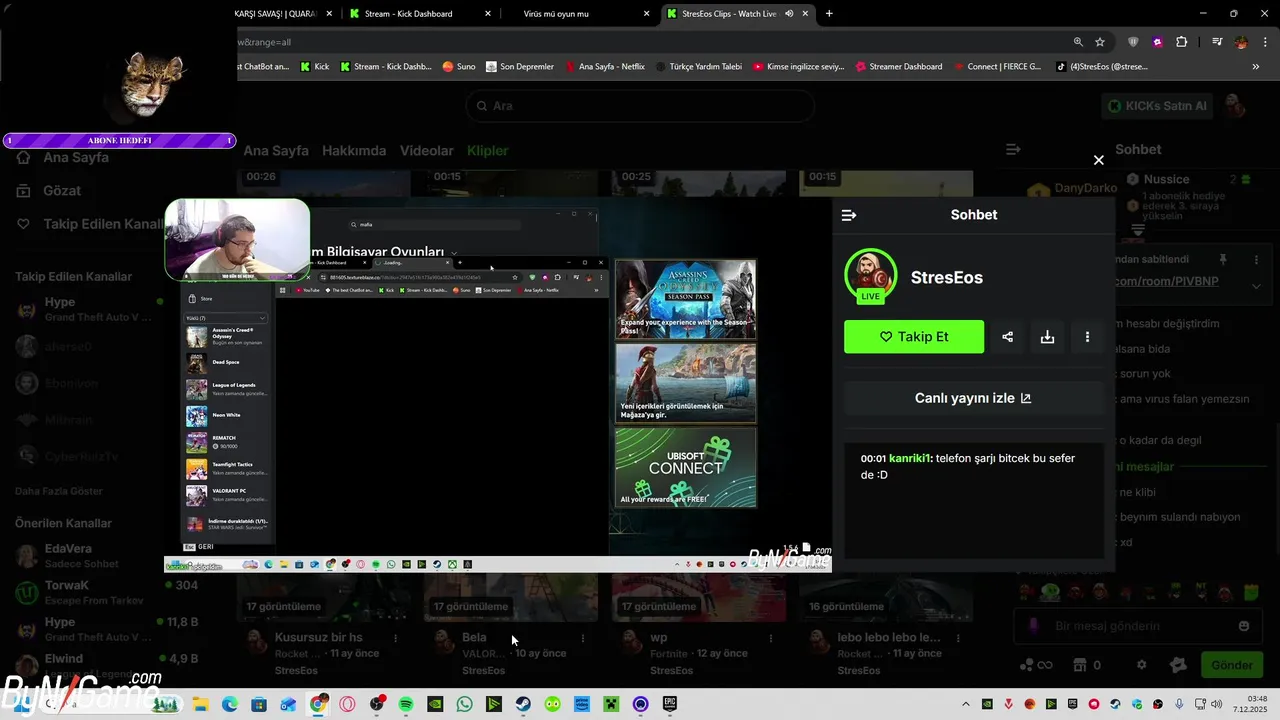The height and width of the screenshot is (720, 1280).
Task: Open the Son Depremler bookmark
Action: click(x=520, y=67)
